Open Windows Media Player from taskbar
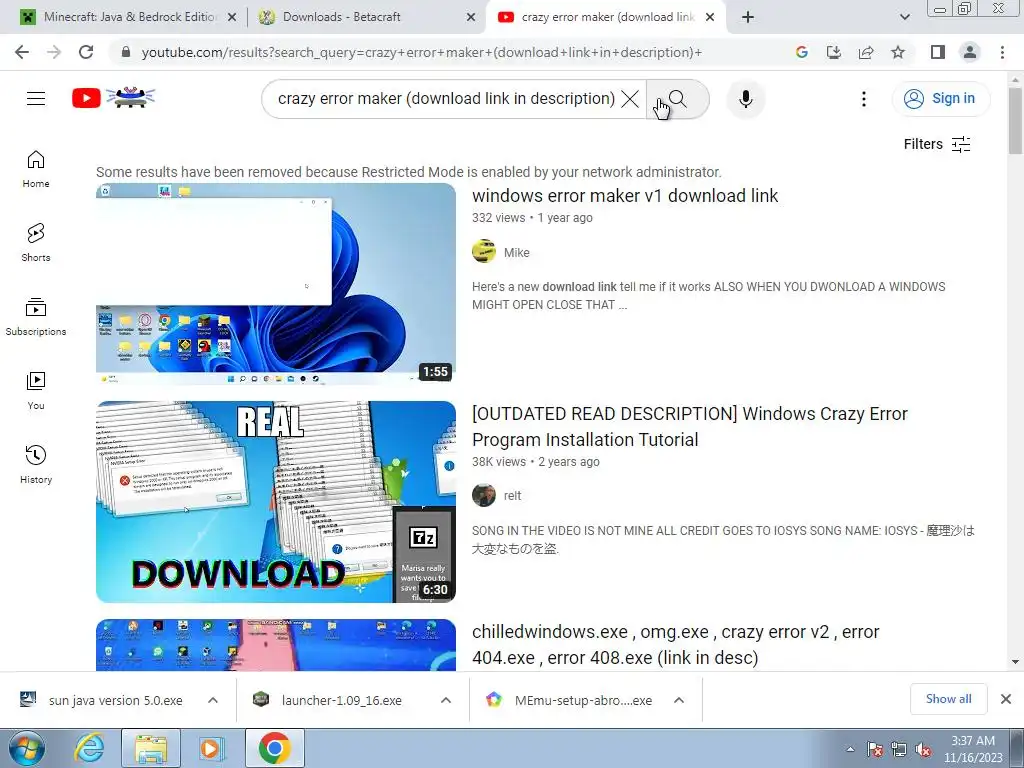 210,748
